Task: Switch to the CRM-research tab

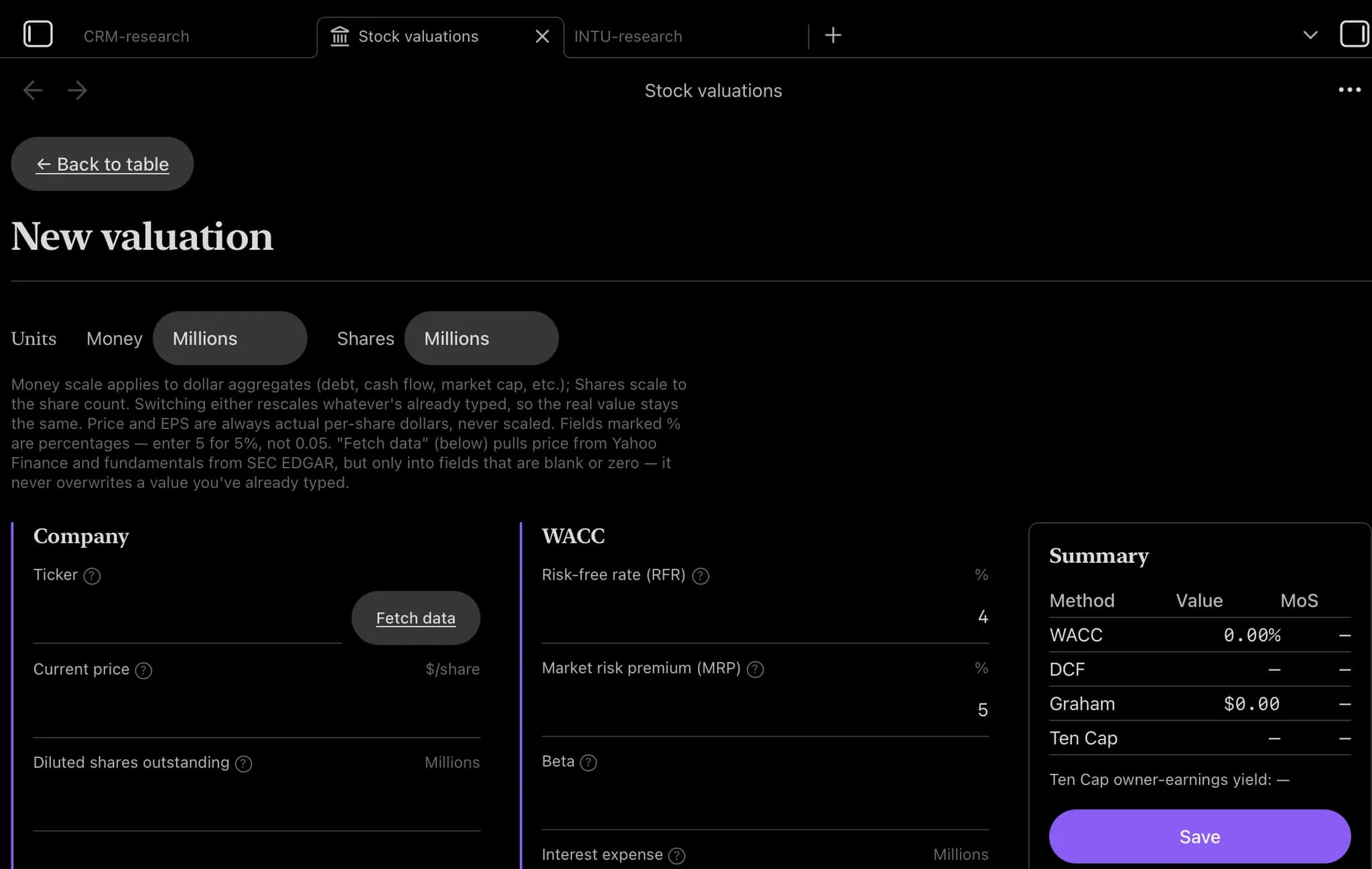Action: (136, 36)
